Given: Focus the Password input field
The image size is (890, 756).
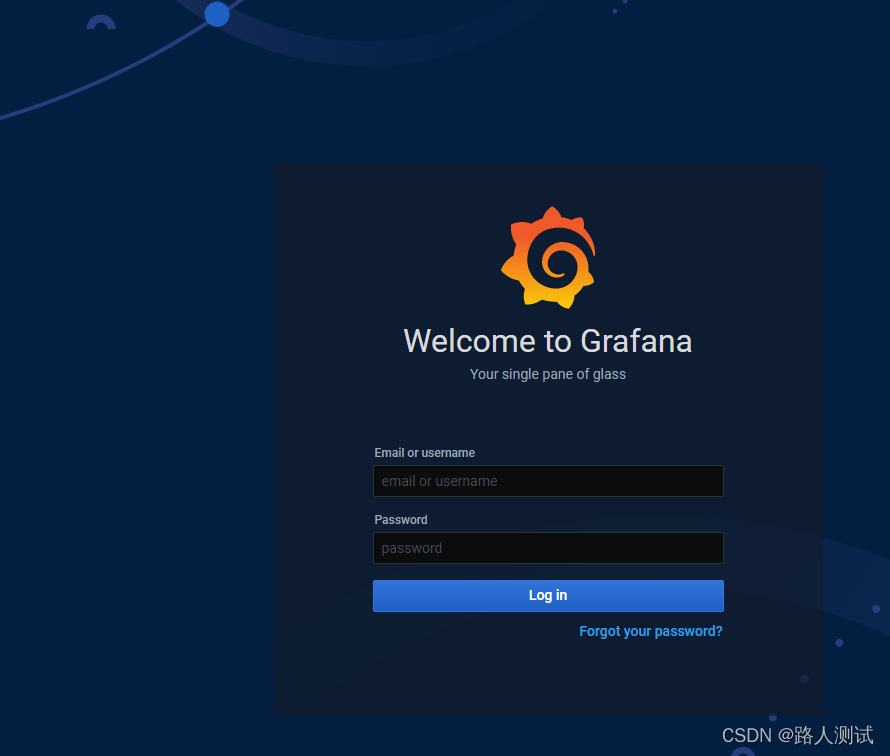Looking at the screenshot, I should (x=548, y=548).
